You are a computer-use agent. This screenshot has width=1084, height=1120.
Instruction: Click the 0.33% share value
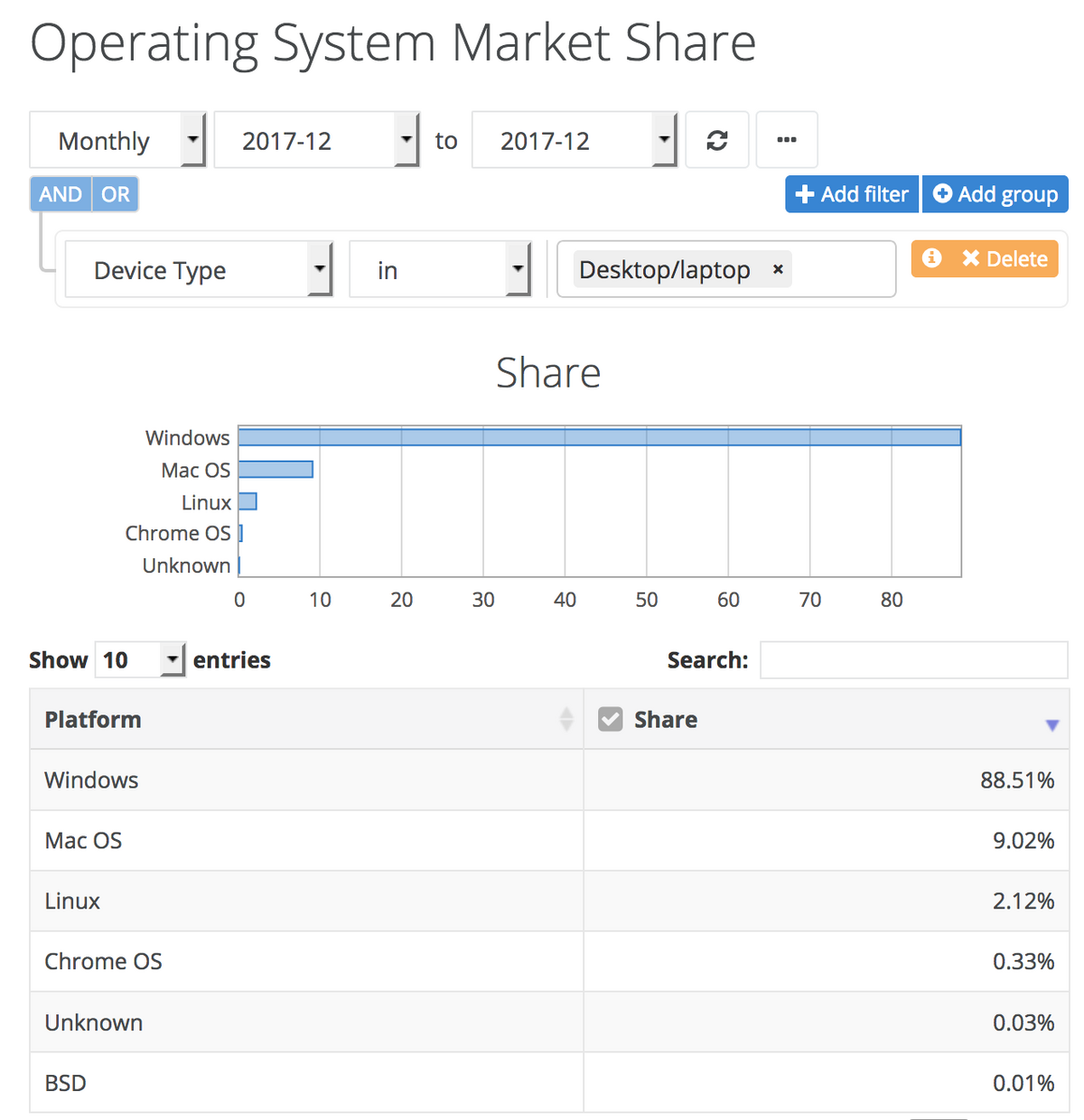coord(1023,962)
